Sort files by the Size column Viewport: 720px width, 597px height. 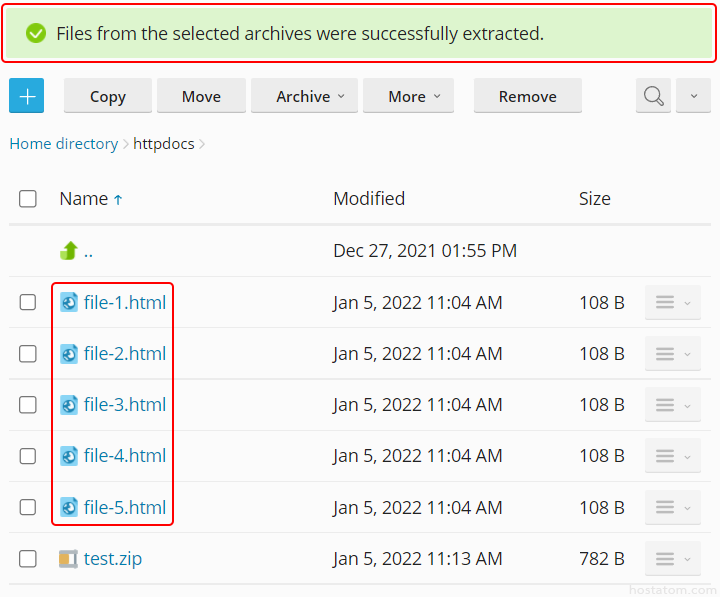pyautogui.click(x=594, y=199)
